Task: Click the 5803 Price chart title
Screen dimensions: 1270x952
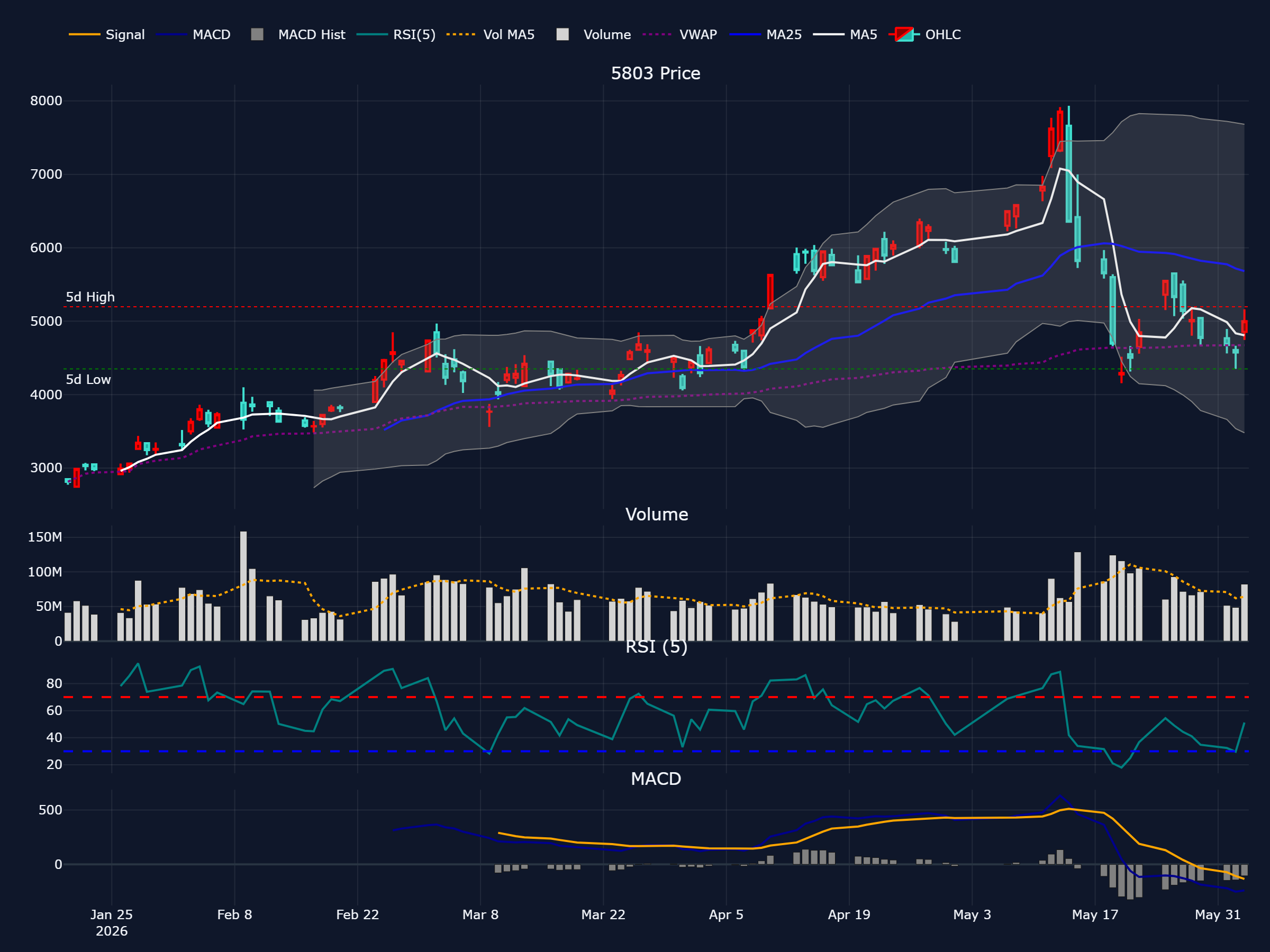Action: [656, 74]
